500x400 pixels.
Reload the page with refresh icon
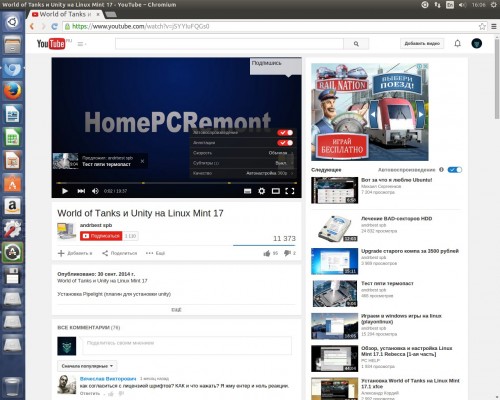coord(54,26)
